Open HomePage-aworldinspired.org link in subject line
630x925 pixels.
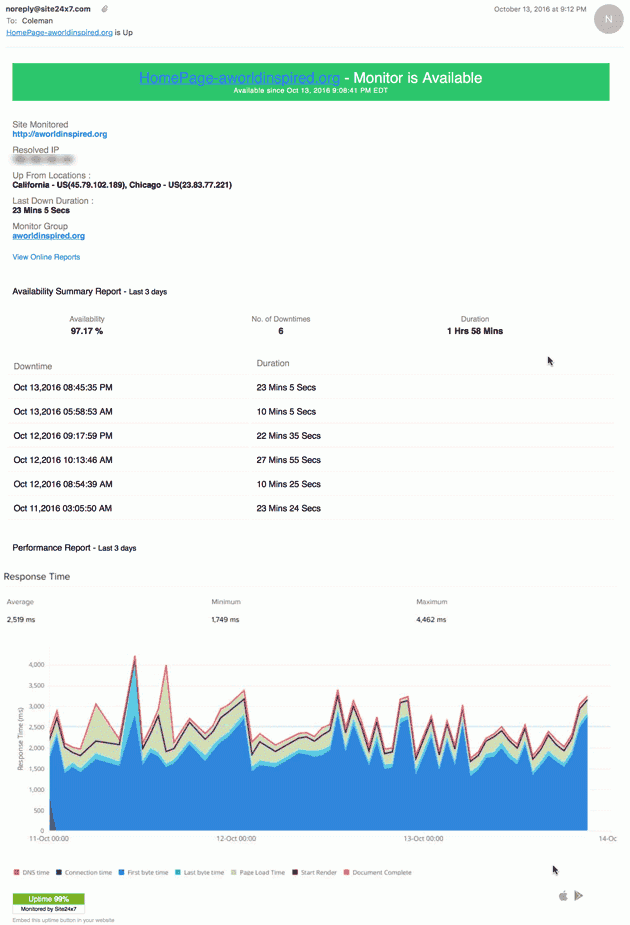point(59,32)
